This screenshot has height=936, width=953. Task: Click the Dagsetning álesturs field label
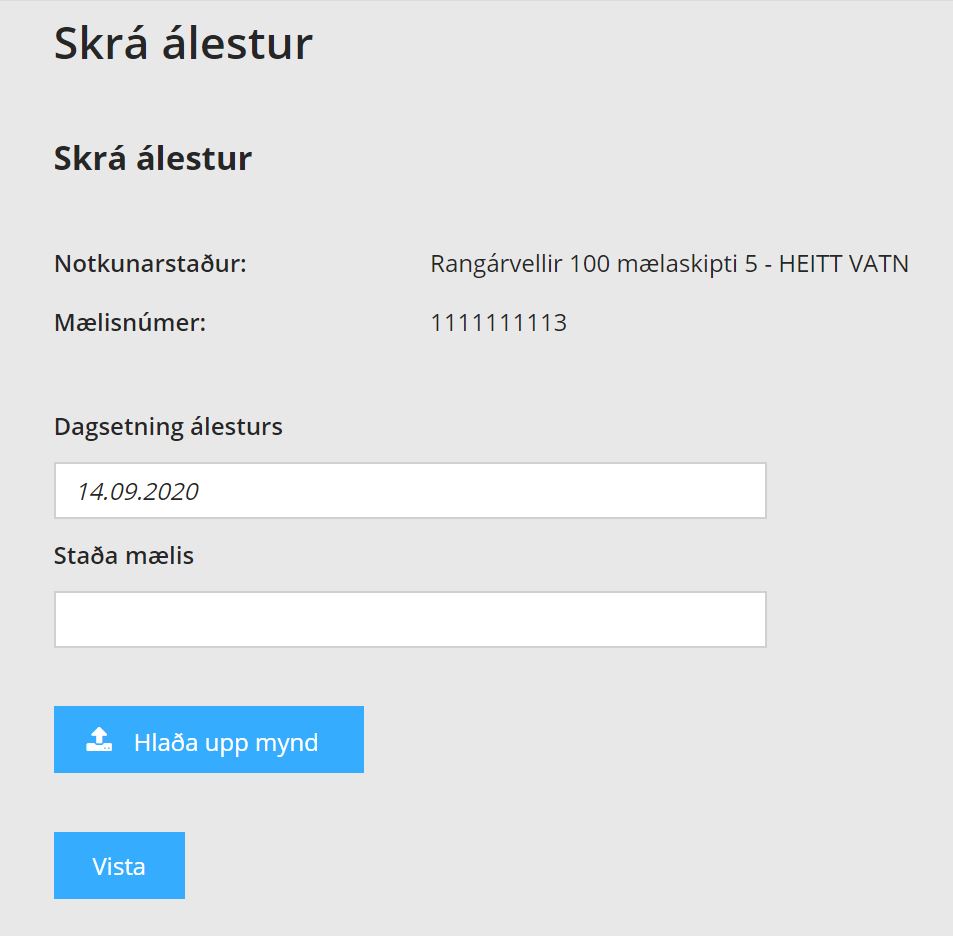tap(168, 427)
